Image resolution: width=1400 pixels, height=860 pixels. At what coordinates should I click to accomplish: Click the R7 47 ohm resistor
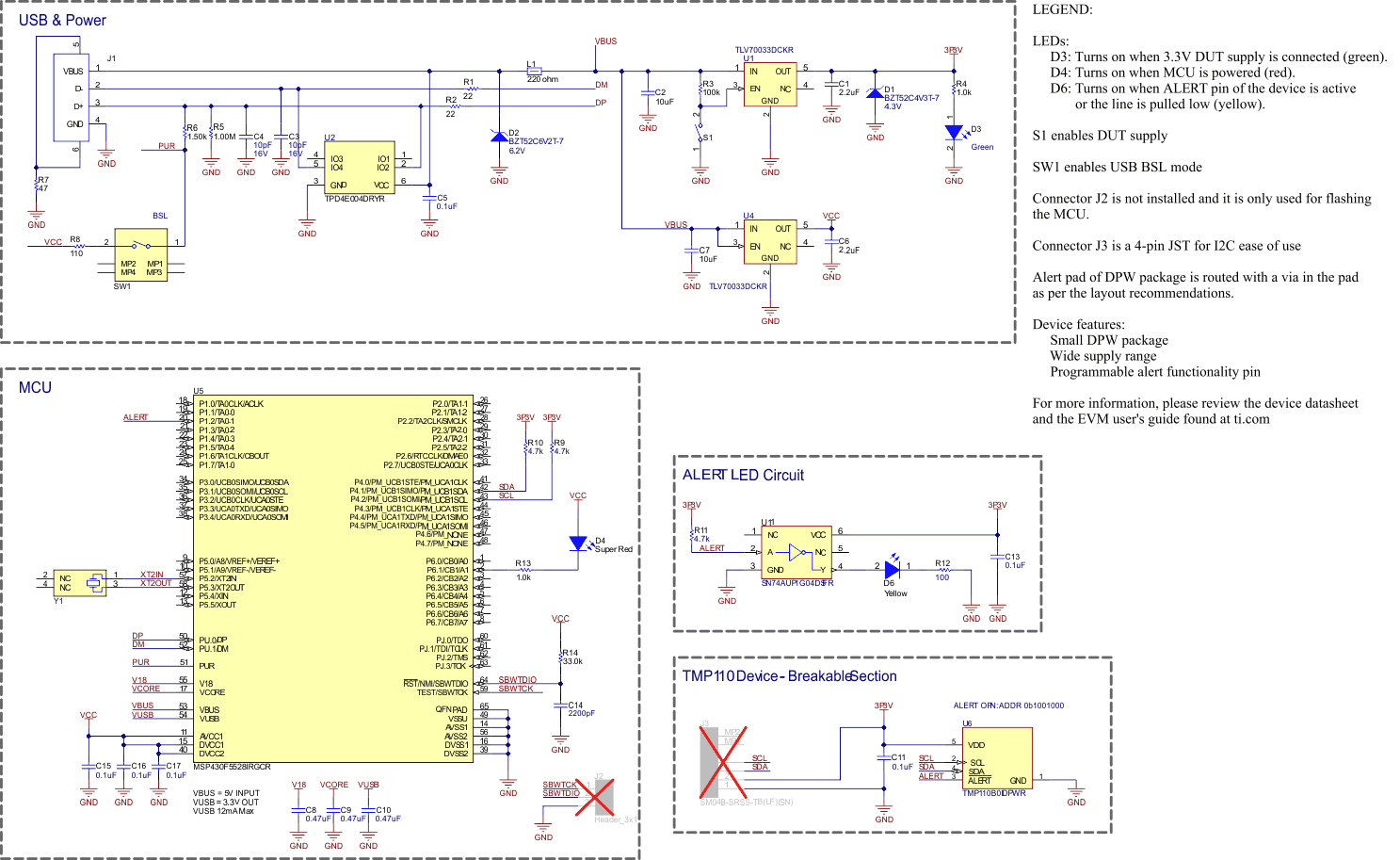tap(37, 184)
